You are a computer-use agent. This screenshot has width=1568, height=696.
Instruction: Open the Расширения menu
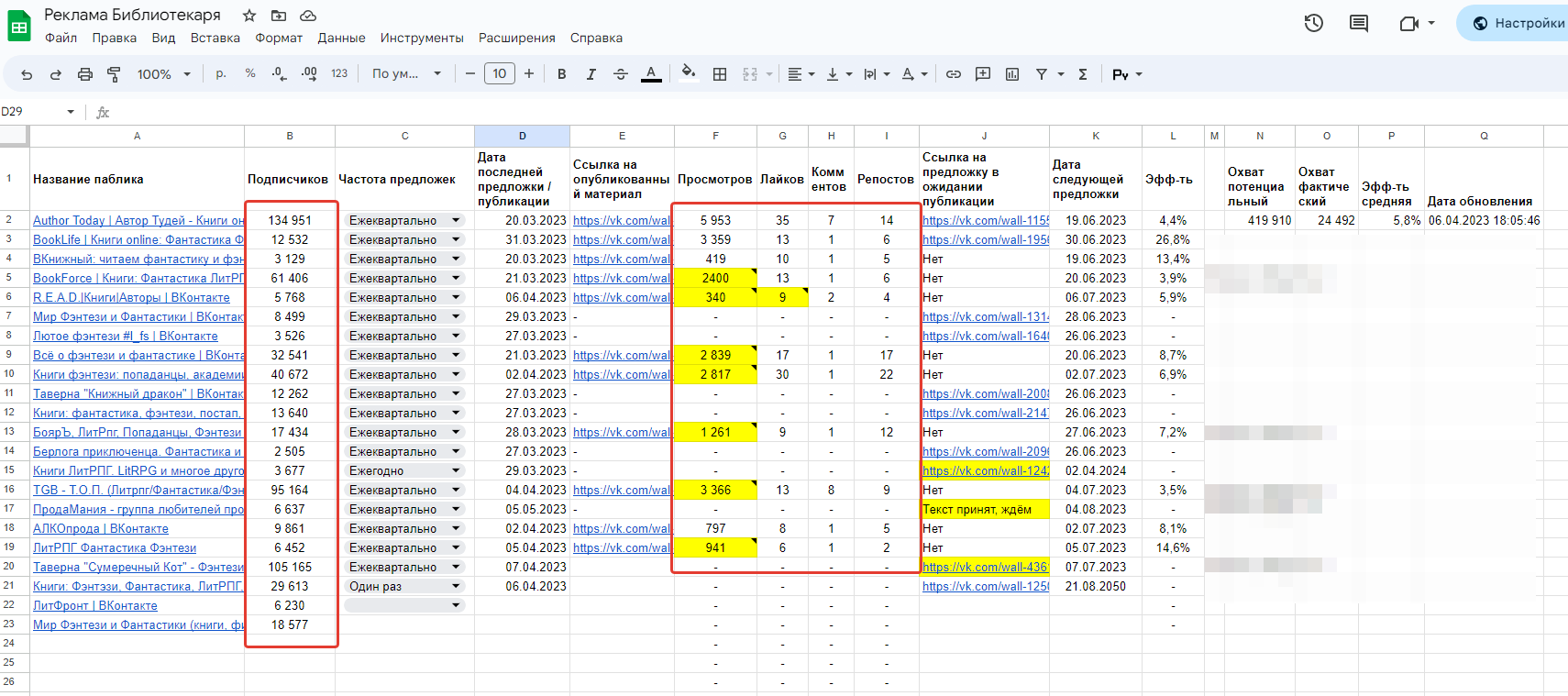point(516,38)
